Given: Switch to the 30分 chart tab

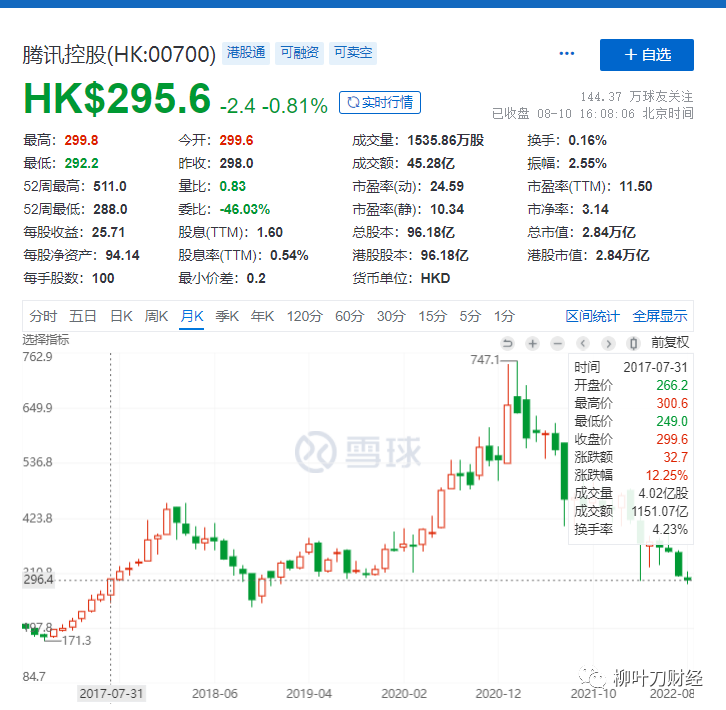Looking at the screenshot, I should (391, 316).
